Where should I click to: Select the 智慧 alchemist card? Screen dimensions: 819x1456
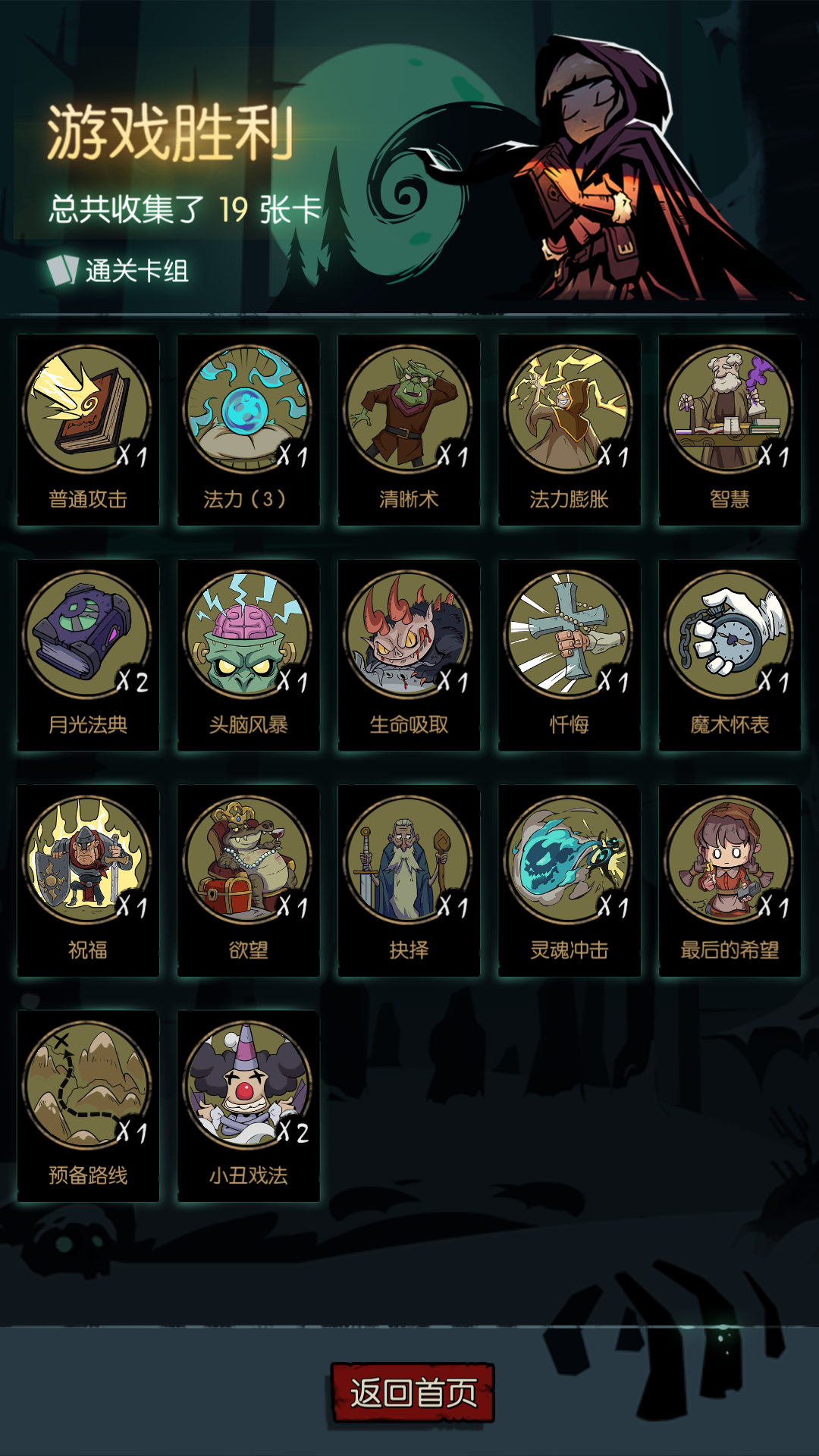[x=730, y=430]
